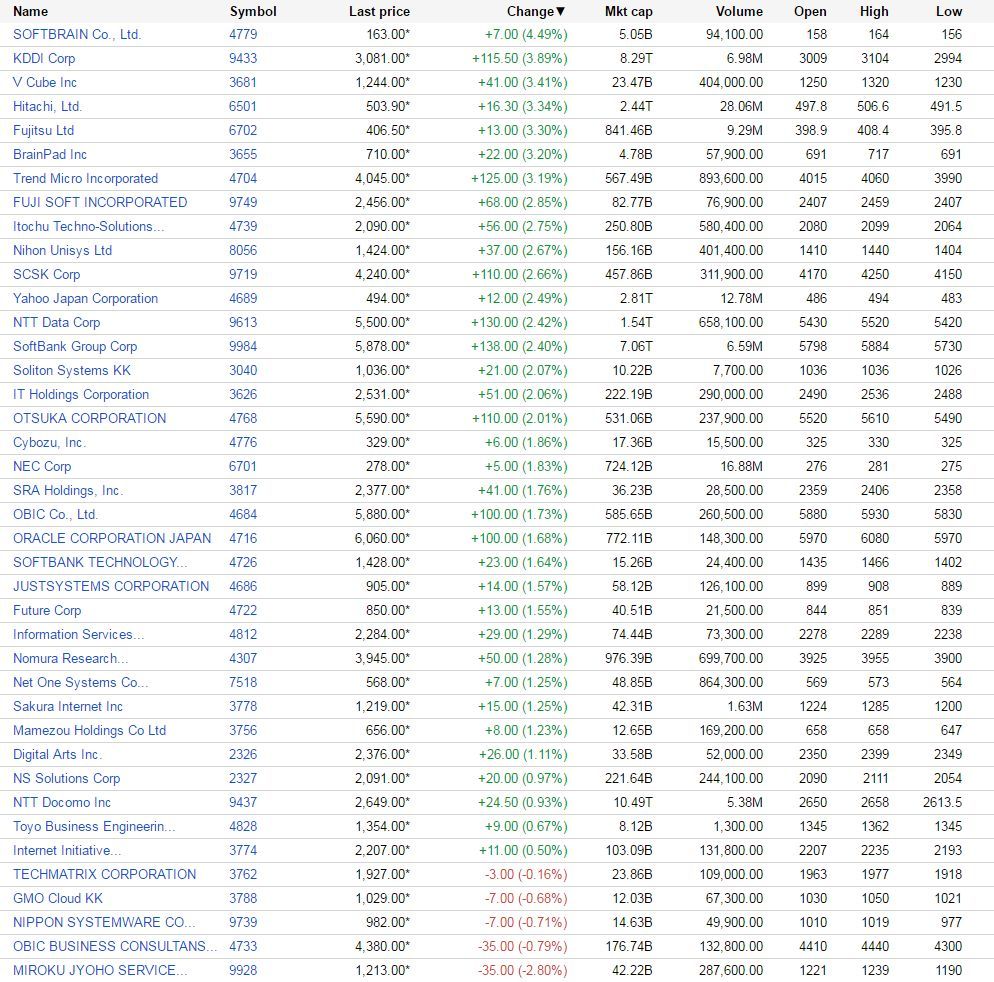Screen dimensions: 994x982
Task: Open MIROKU JYOHO SERVICE link
Action: [x=100, y=971]
